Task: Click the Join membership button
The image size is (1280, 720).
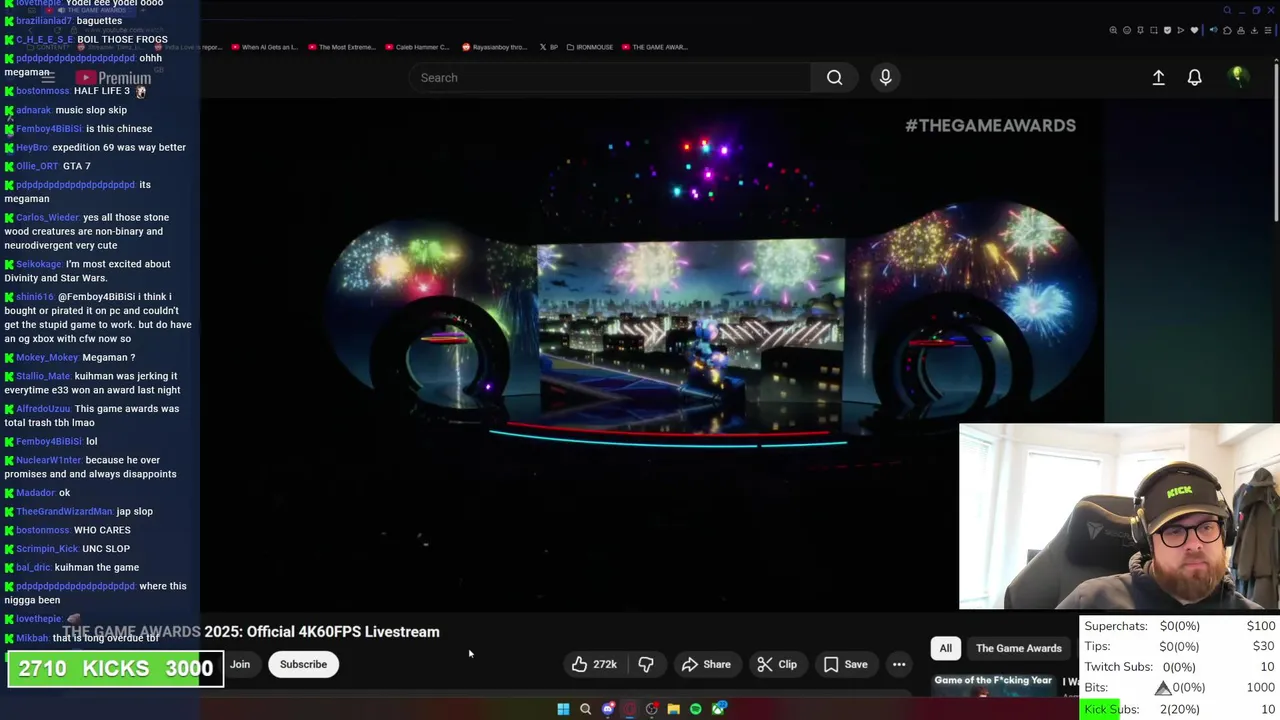Action: pyautogui.click(x=240, y=664)
